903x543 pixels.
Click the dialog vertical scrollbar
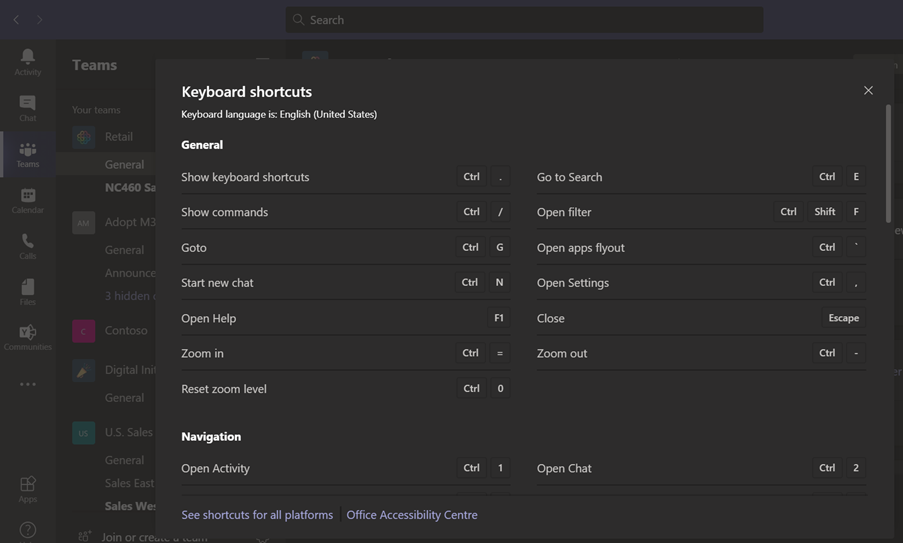pos(889,163)
